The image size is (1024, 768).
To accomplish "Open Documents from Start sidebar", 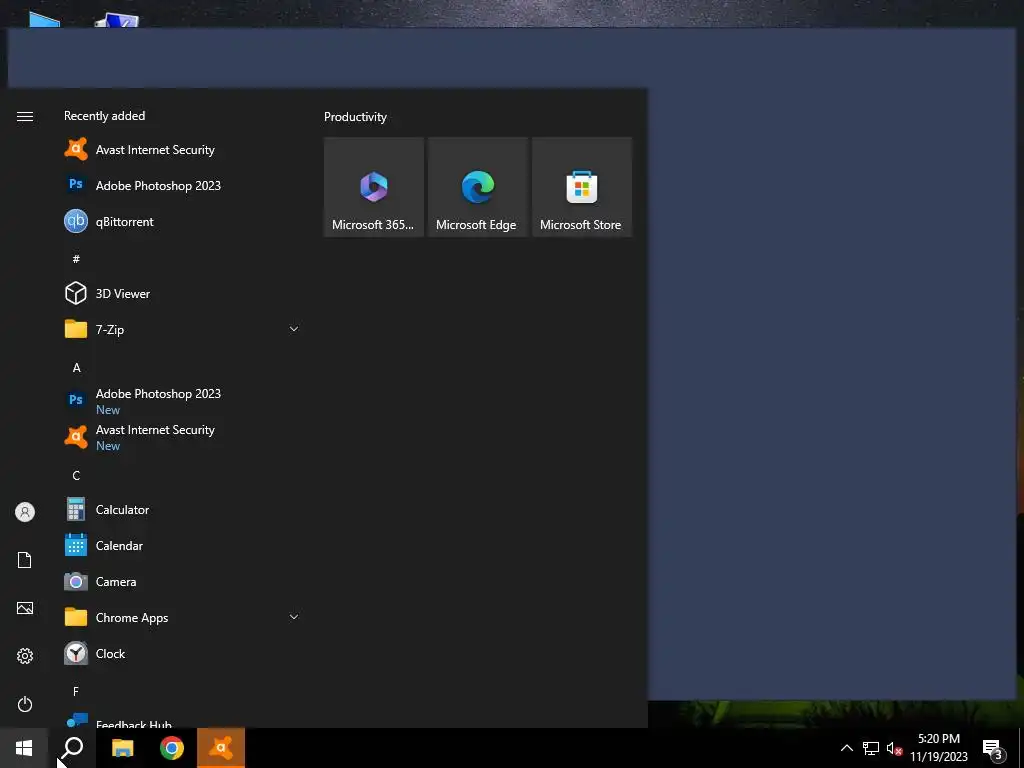I will [x=25, y=560].
